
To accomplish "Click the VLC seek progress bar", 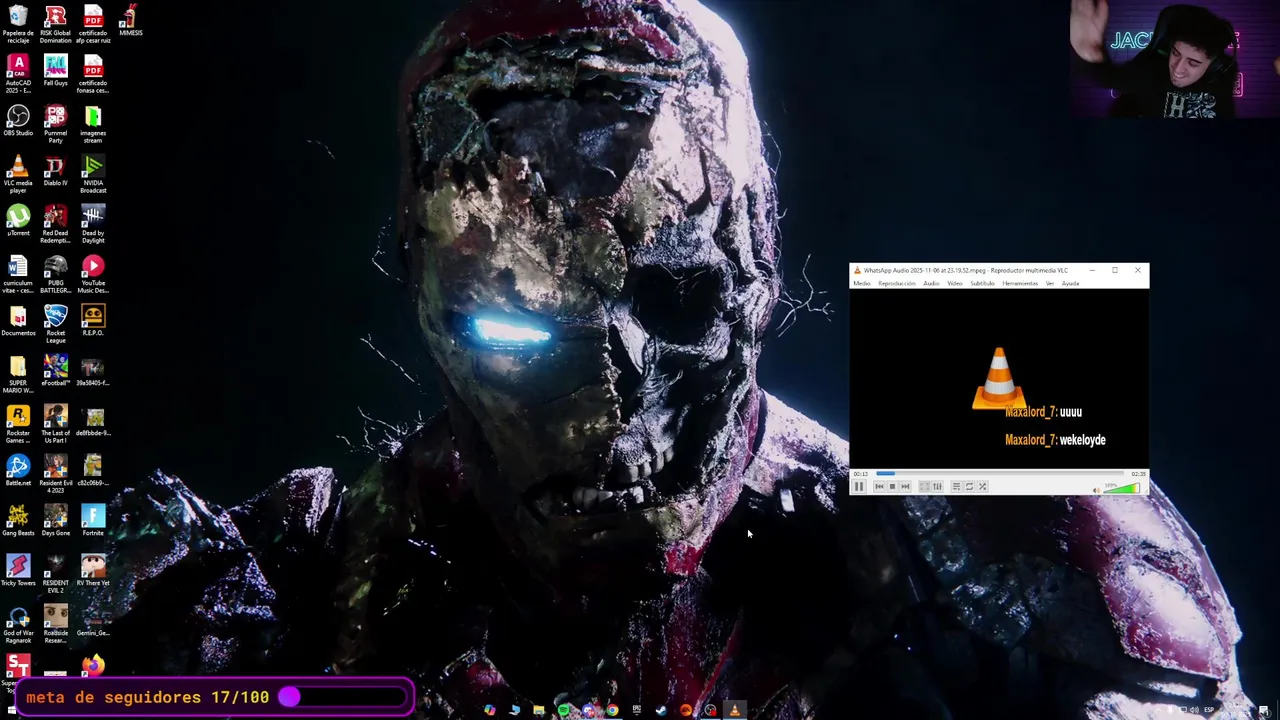I will point(999,473).
